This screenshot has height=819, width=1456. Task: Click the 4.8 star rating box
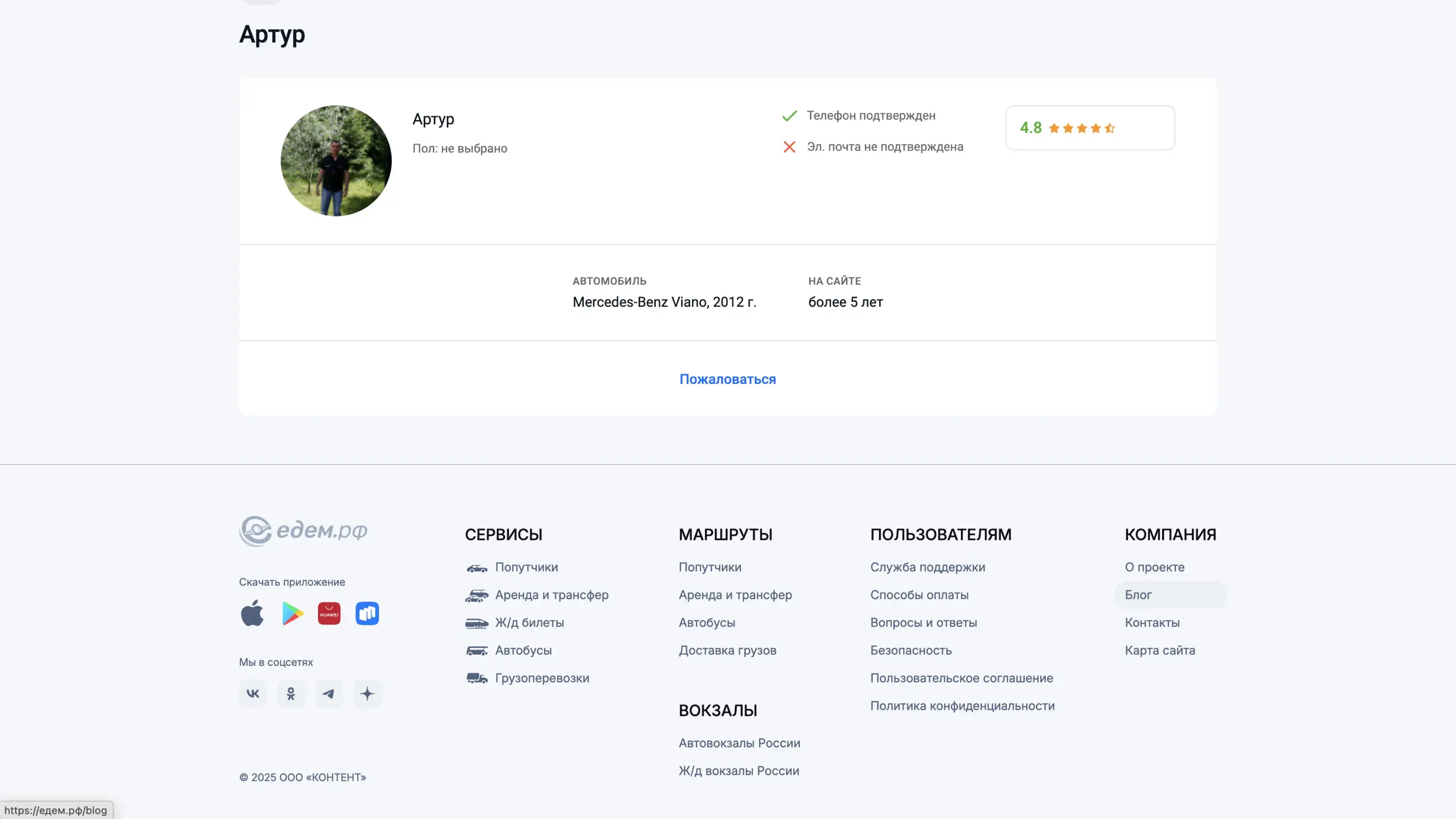[x=1089, y=128]
